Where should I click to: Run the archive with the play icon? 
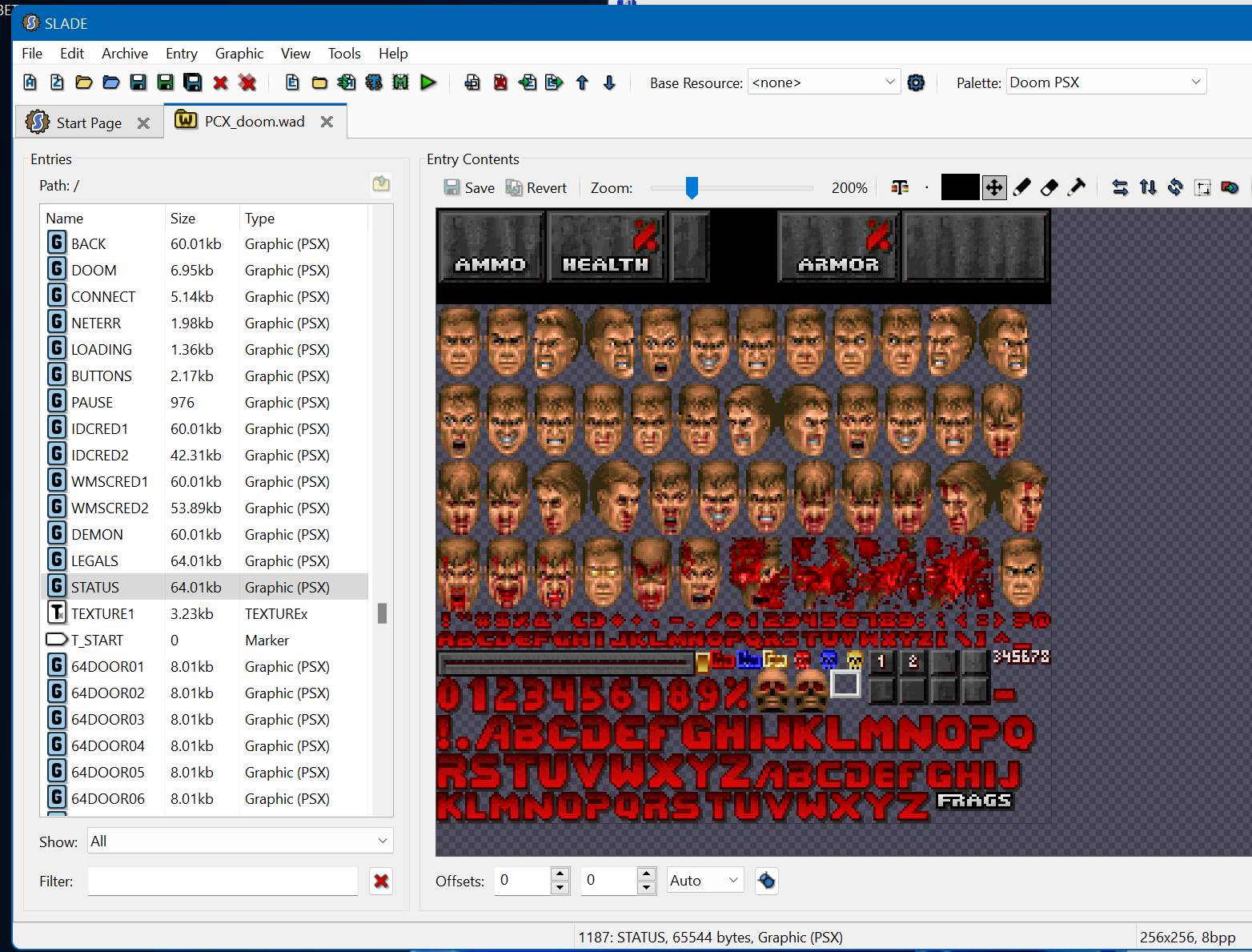(427, 82)
